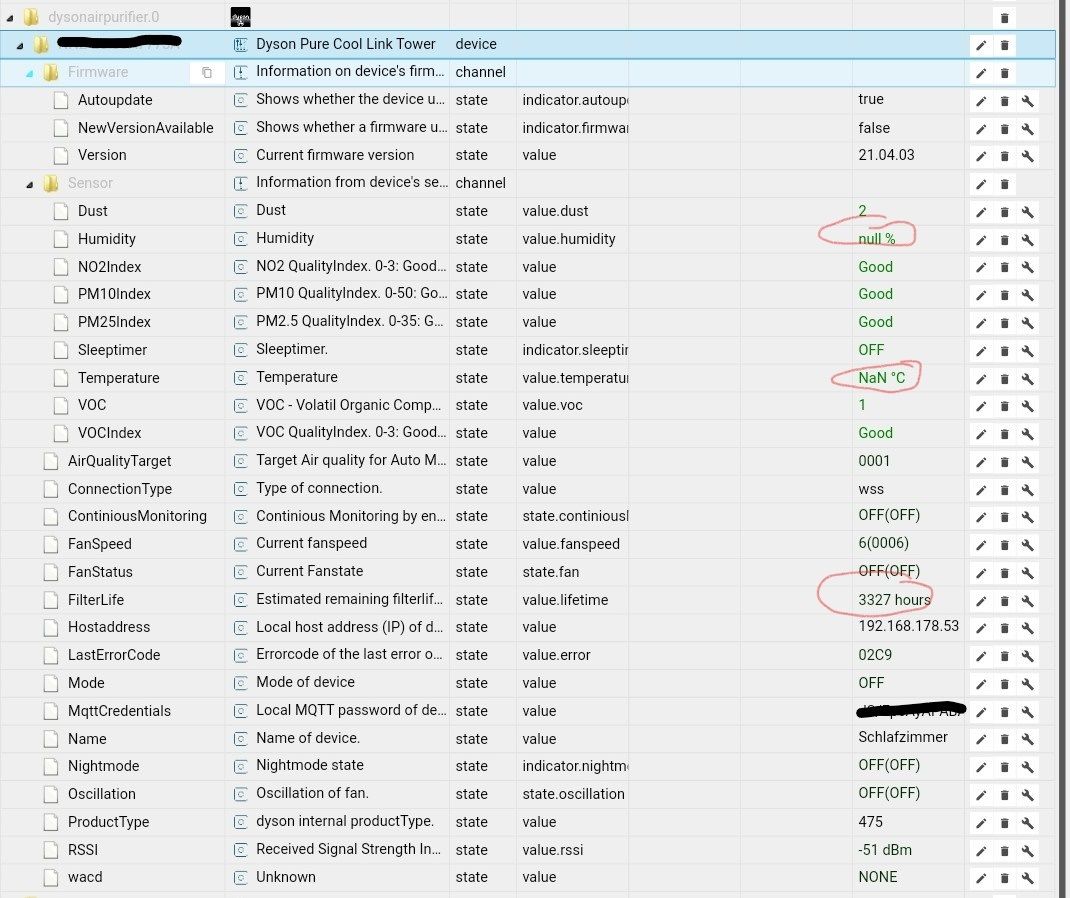Select the wacd tree entry
The height and width of the screenshot is (898, 1070).
(85, 878)
